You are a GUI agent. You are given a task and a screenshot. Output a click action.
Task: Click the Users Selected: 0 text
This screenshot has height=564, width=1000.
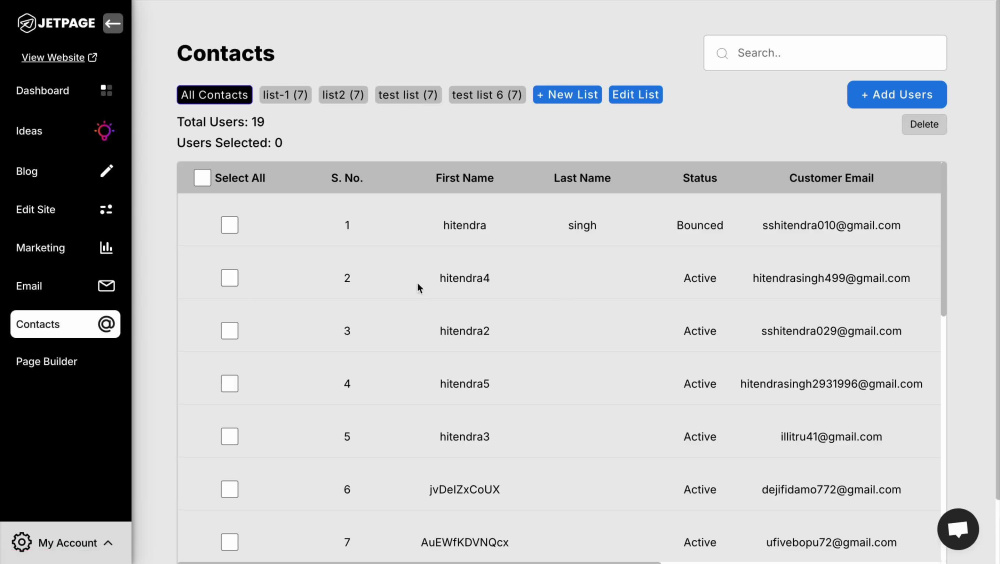pos(230,143)
